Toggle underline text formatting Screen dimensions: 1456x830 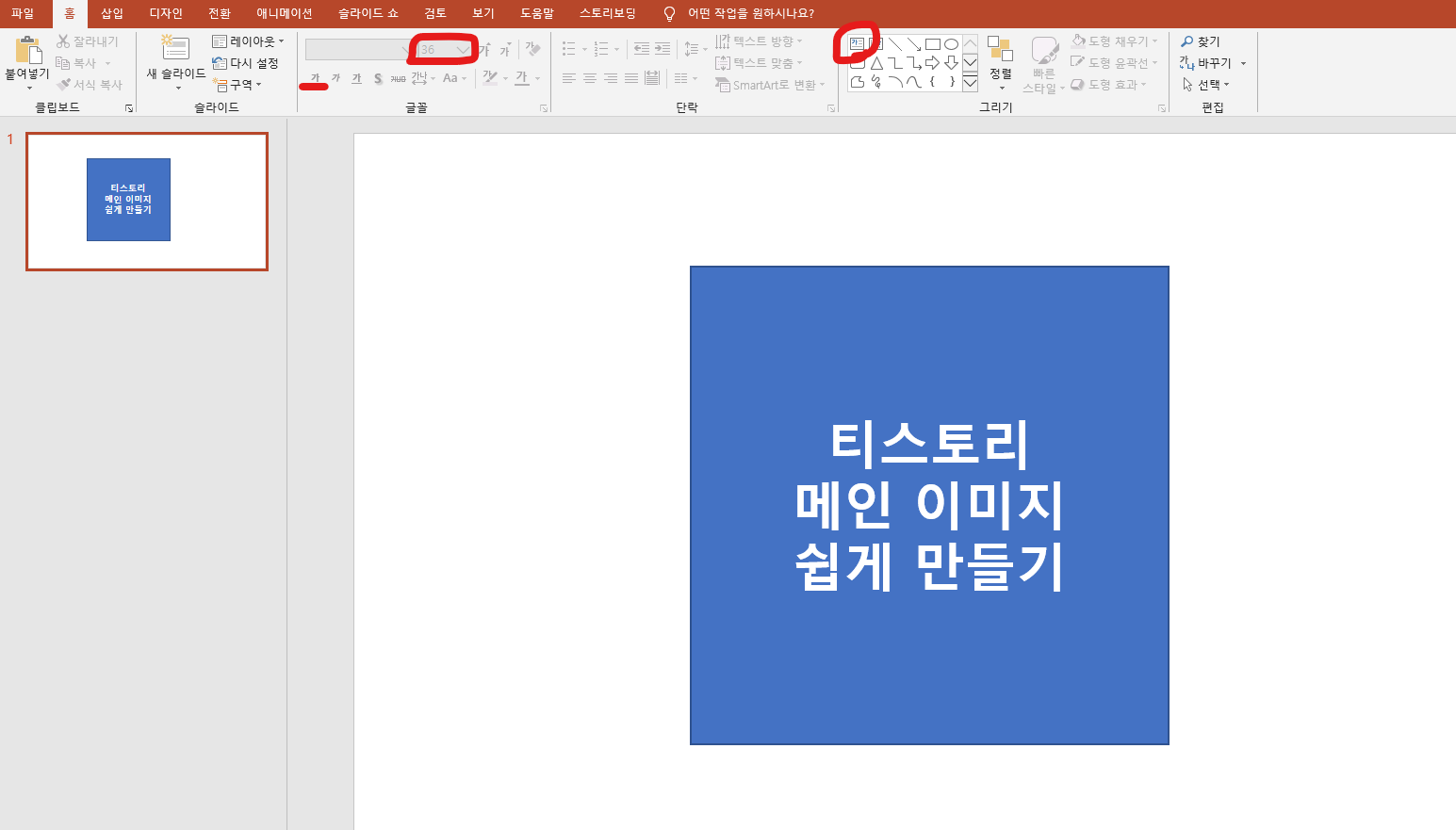point(356,78)
